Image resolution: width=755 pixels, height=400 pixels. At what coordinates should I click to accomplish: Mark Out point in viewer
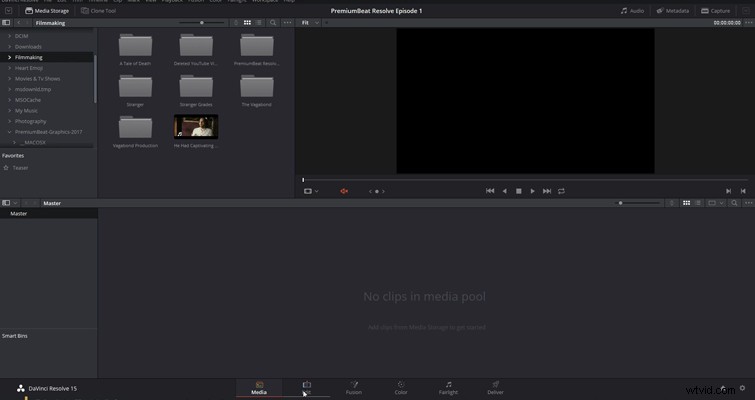[x=743, y=191]
